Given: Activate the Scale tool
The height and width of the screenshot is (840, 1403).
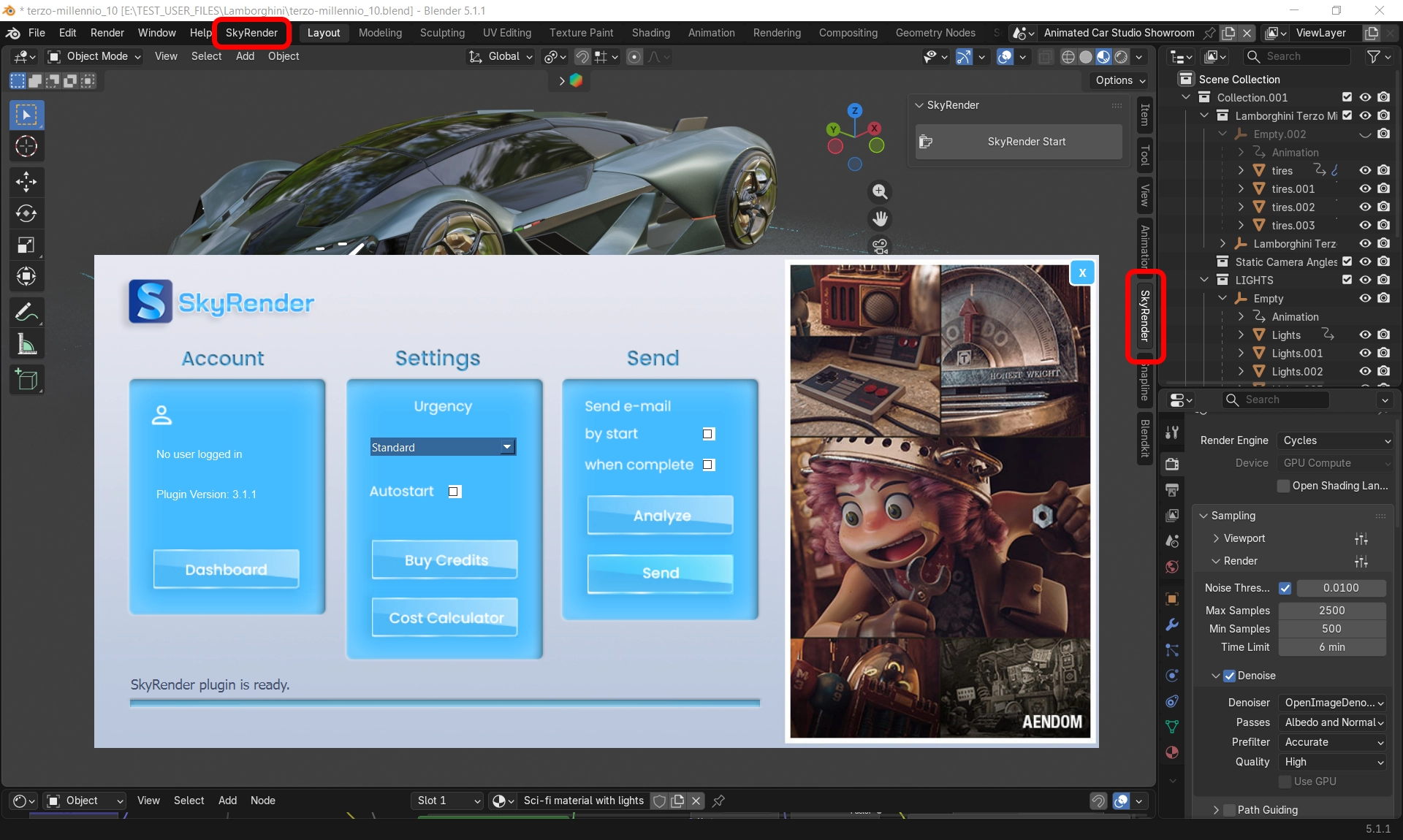Looking at the screenshot, I should [26, 245].
